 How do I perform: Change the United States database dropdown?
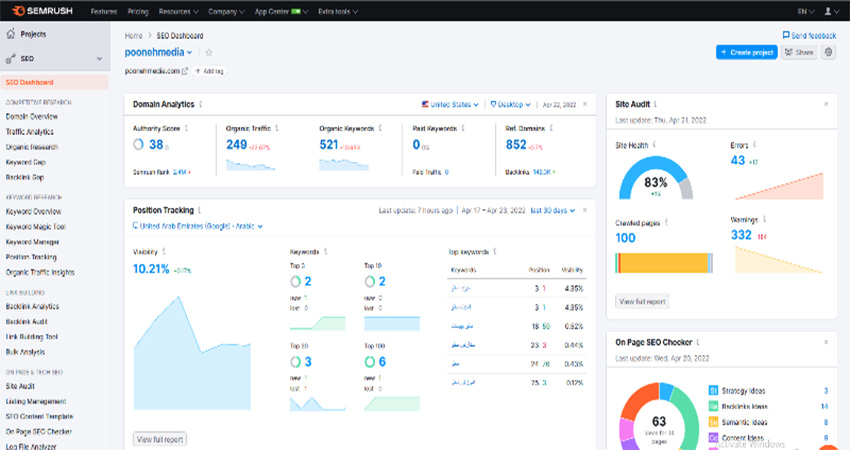450,104
